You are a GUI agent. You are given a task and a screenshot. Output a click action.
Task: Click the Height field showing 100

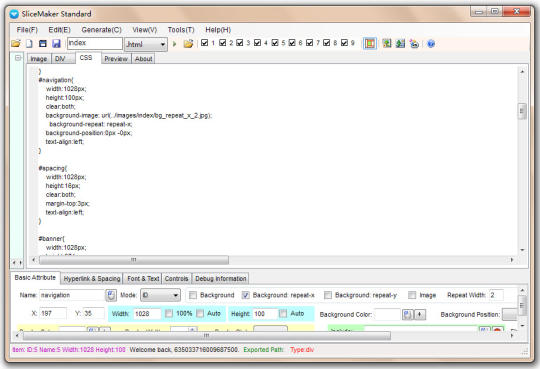[264, 314]
